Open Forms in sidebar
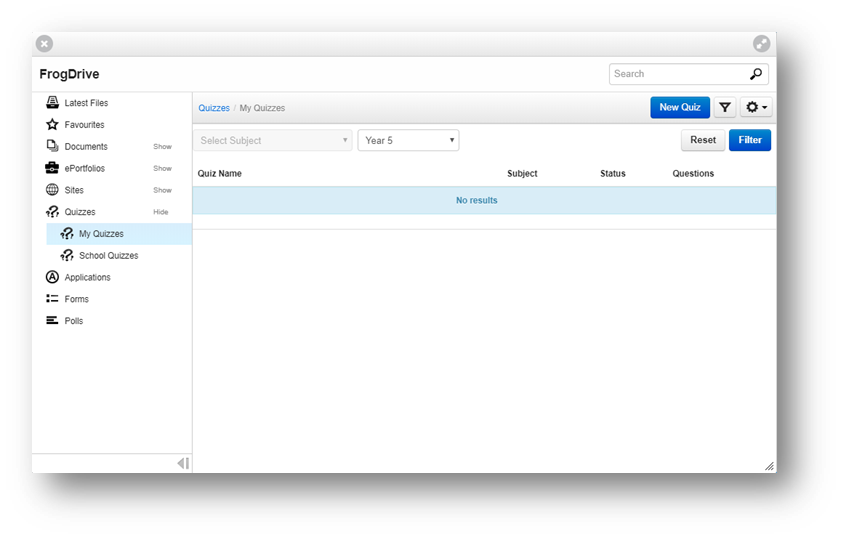Screen dimensions: 842x538 click(x=76, y=299)
